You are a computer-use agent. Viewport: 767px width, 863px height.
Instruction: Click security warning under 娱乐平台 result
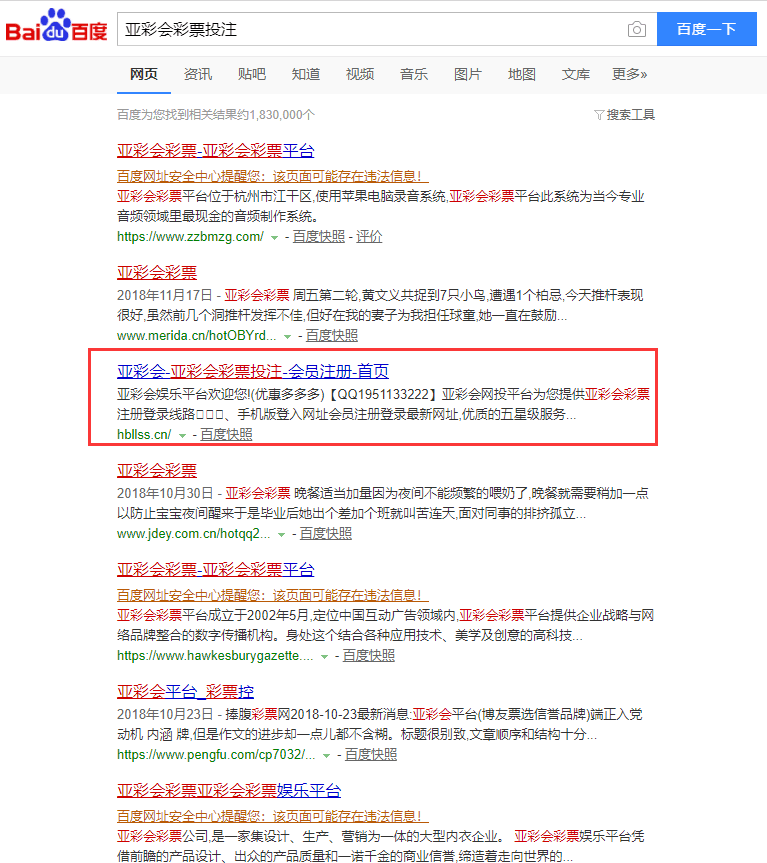pos(272,816)
